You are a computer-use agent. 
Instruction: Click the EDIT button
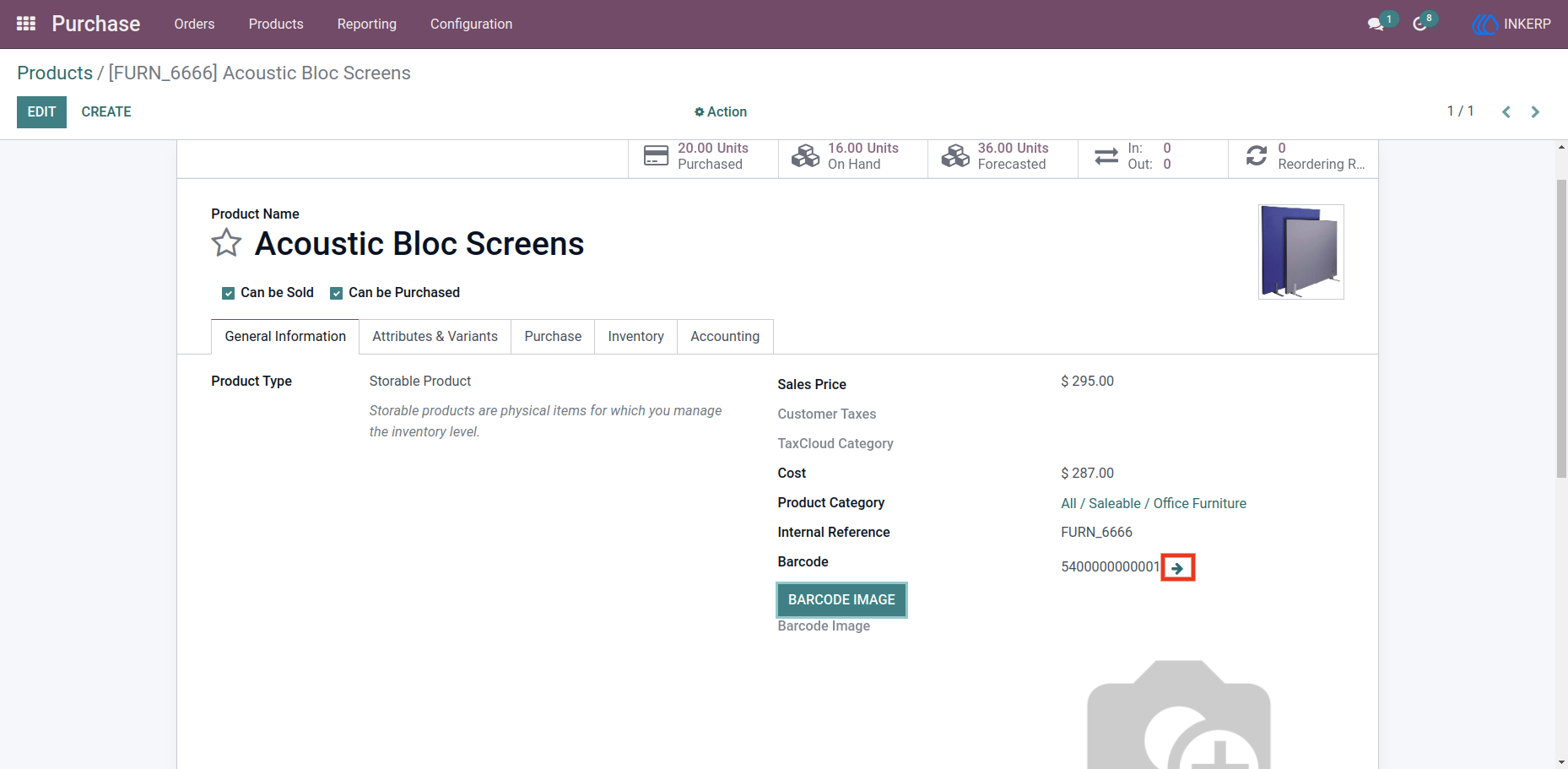41,111
